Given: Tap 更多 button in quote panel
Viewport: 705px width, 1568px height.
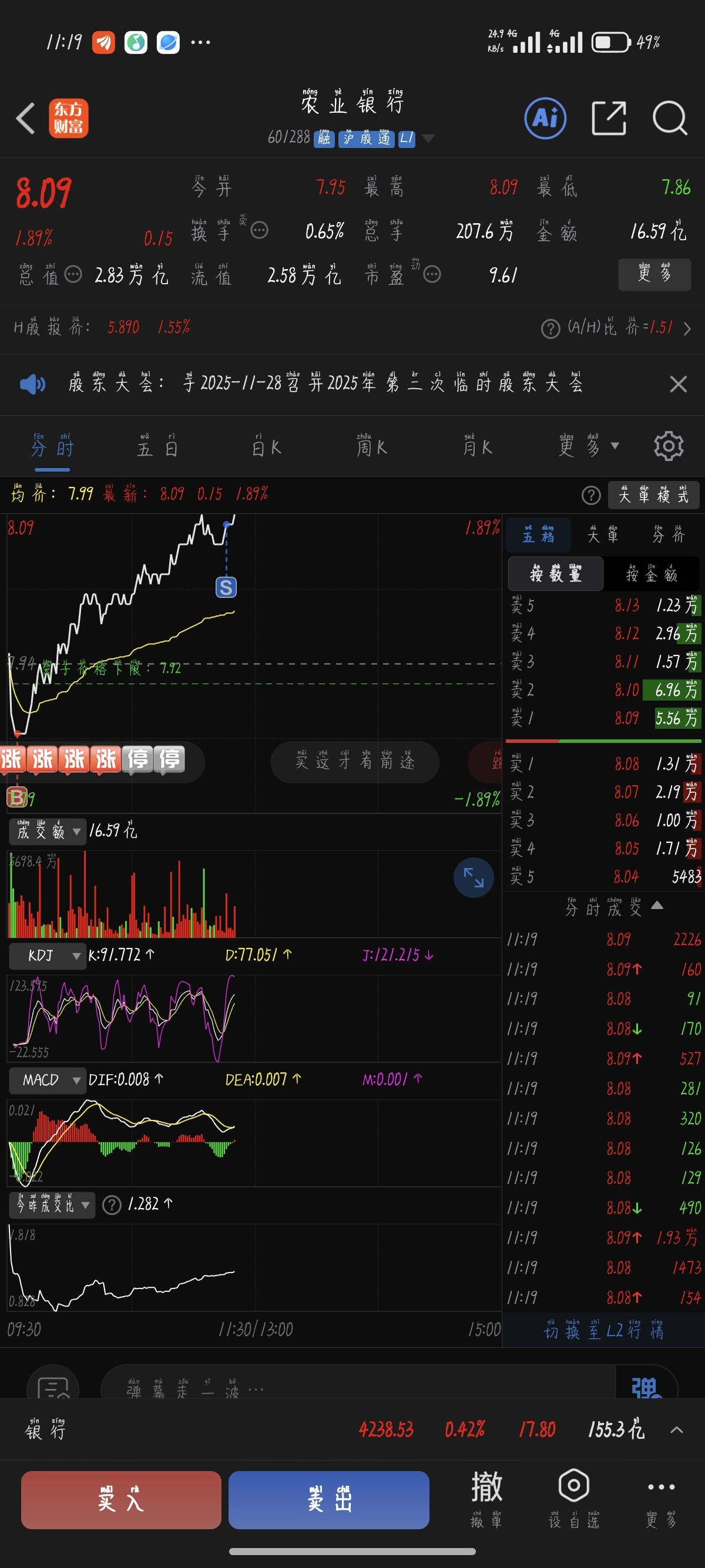Looking at the screenshot, I should [654, 274].
